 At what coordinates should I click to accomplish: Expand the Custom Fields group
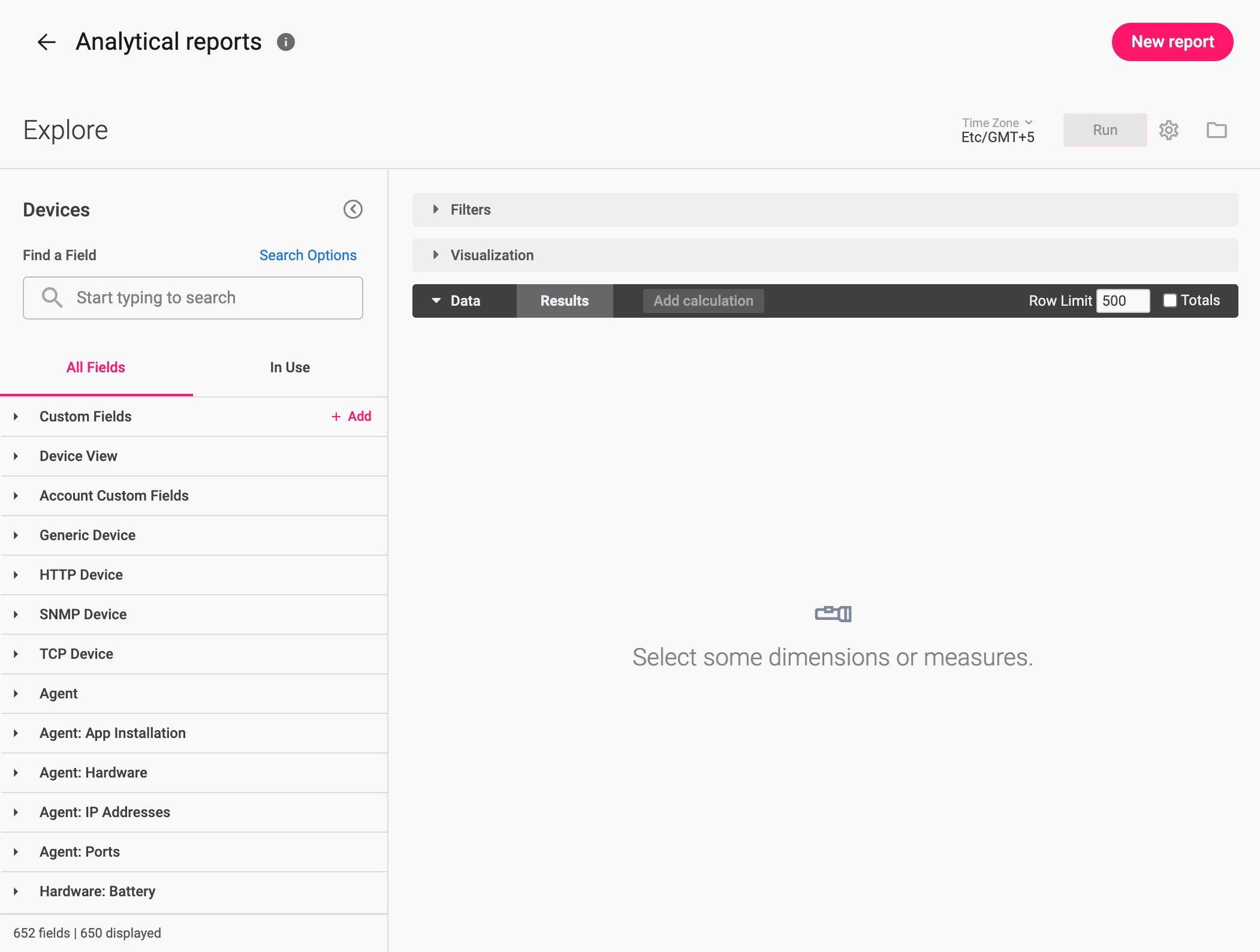tap(194, 417)
